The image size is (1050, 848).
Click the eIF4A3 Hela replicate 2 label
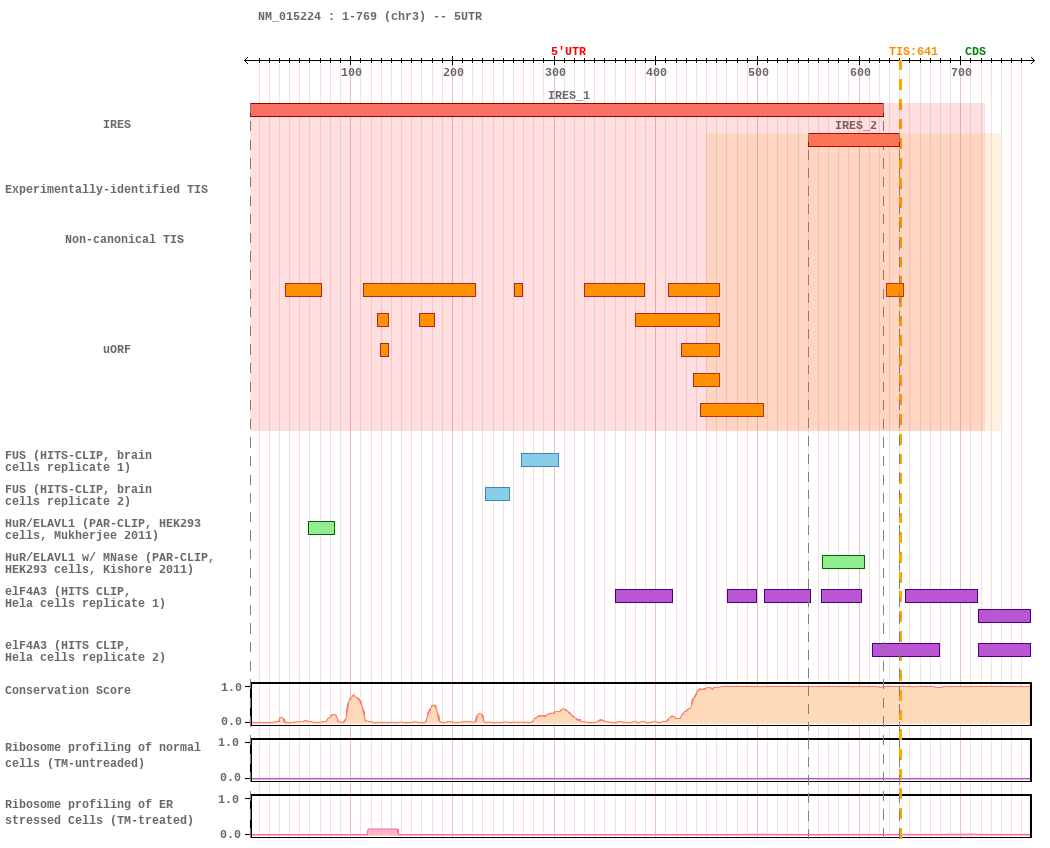[x=85, y=652]
